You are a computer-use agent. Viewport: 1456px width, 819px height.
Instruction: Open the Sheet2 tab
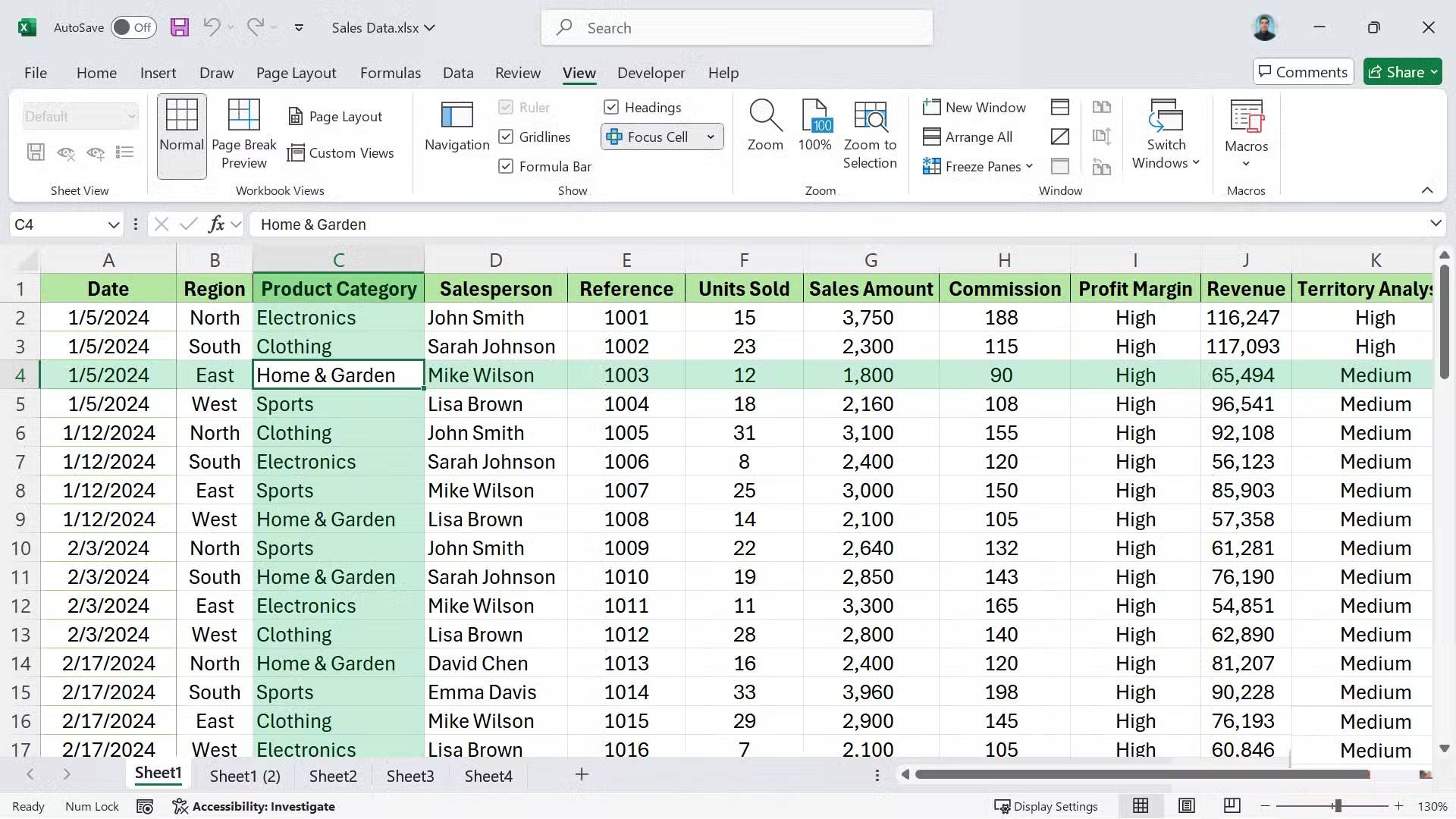tap(332, 775)
